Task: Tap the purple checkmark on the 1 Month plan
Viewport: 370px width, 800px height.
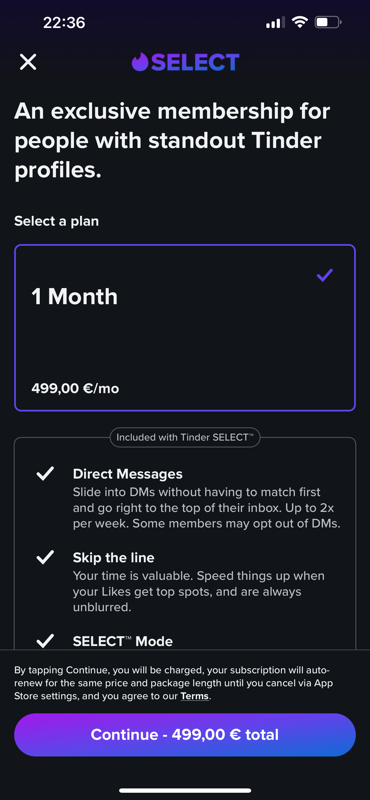Action: [325, 275]
